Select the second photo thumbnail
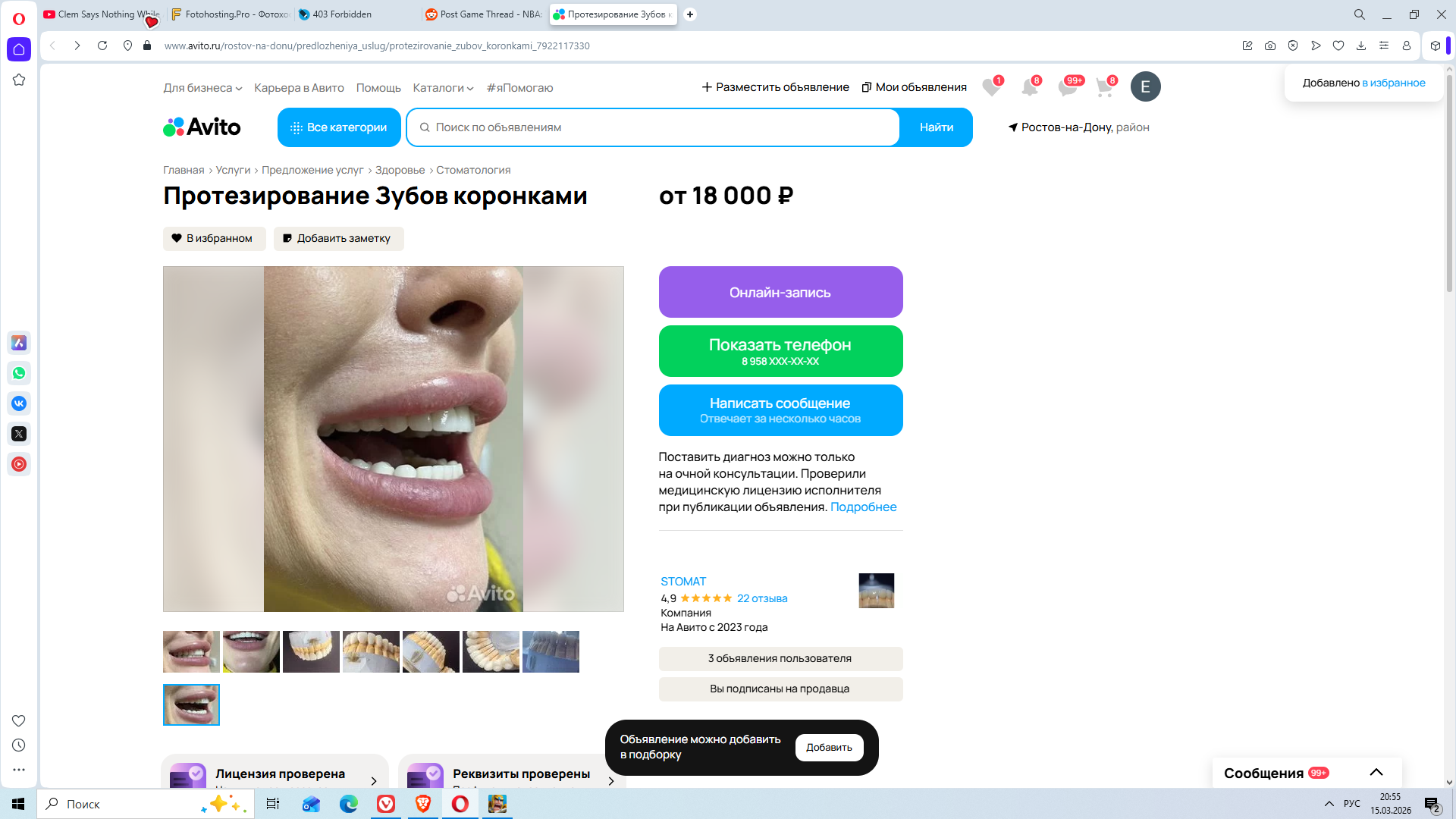This screenshot has width=1456, height=819. [251, 651]
